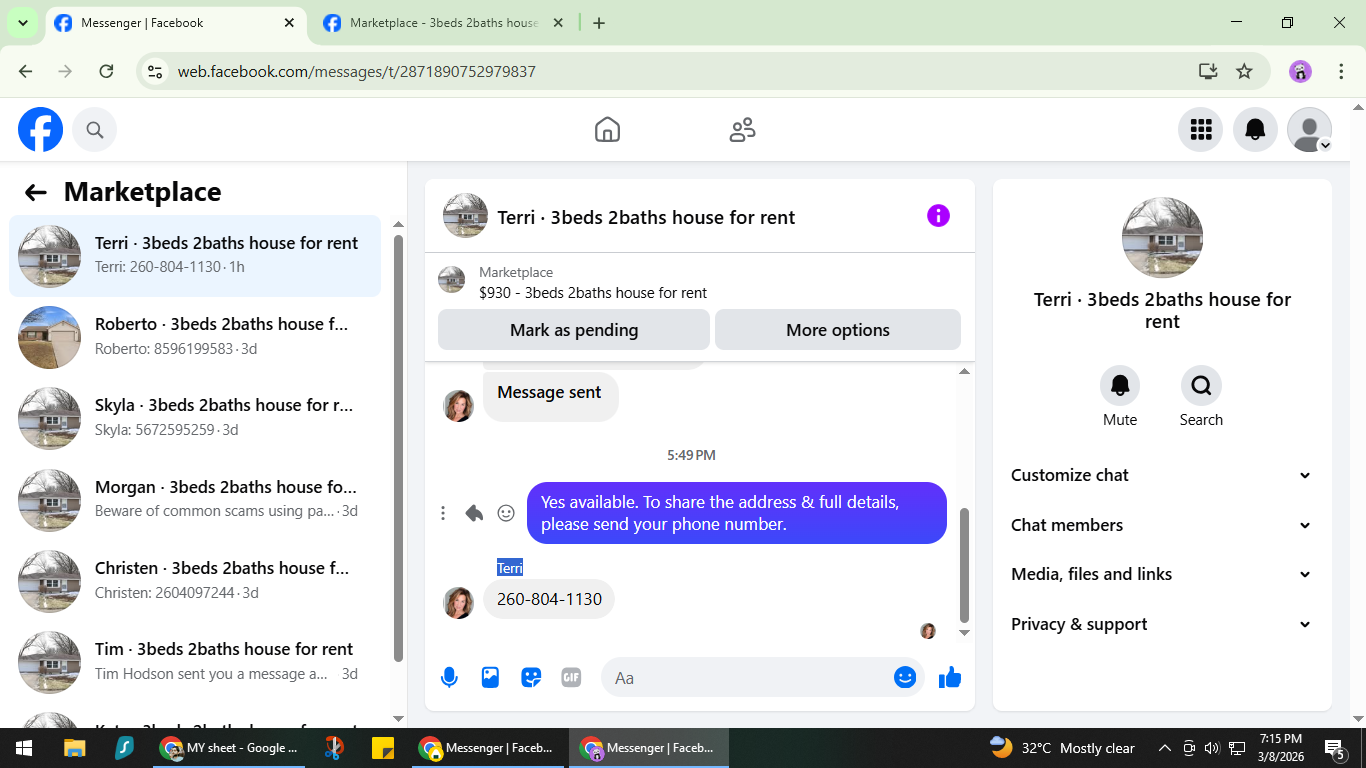The height and width of the screenshot is (768, 1366).
Task: Go back using Marketplace arrow
Action: (36, 192)
